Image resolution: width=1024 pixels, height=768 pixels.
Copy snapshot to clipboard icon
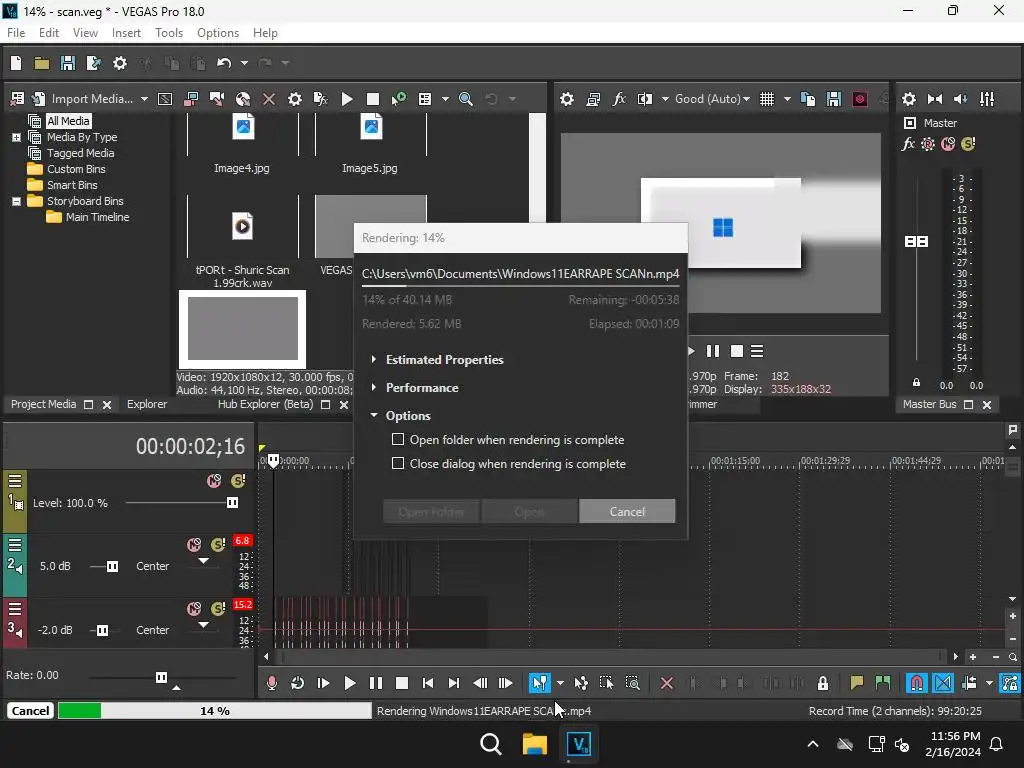[808, 99]
